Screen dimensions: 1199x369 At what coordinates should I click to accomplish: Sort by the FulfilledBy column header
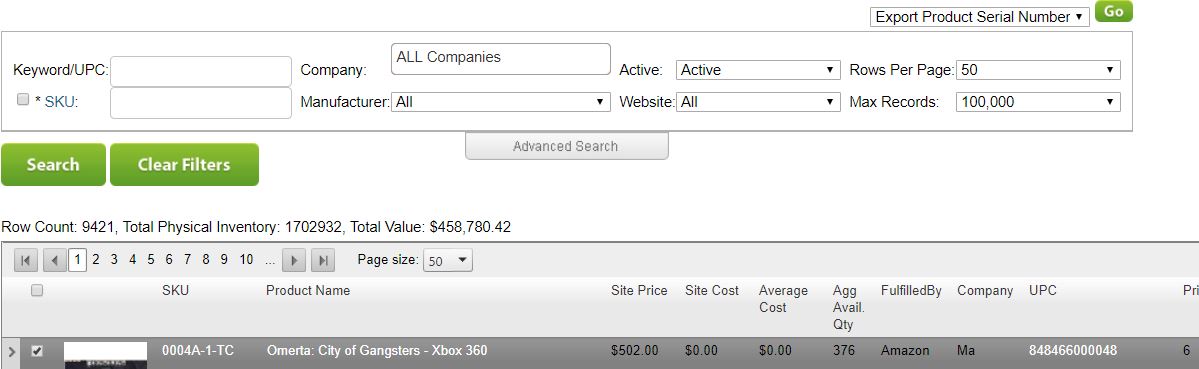(x=911, y=290)
